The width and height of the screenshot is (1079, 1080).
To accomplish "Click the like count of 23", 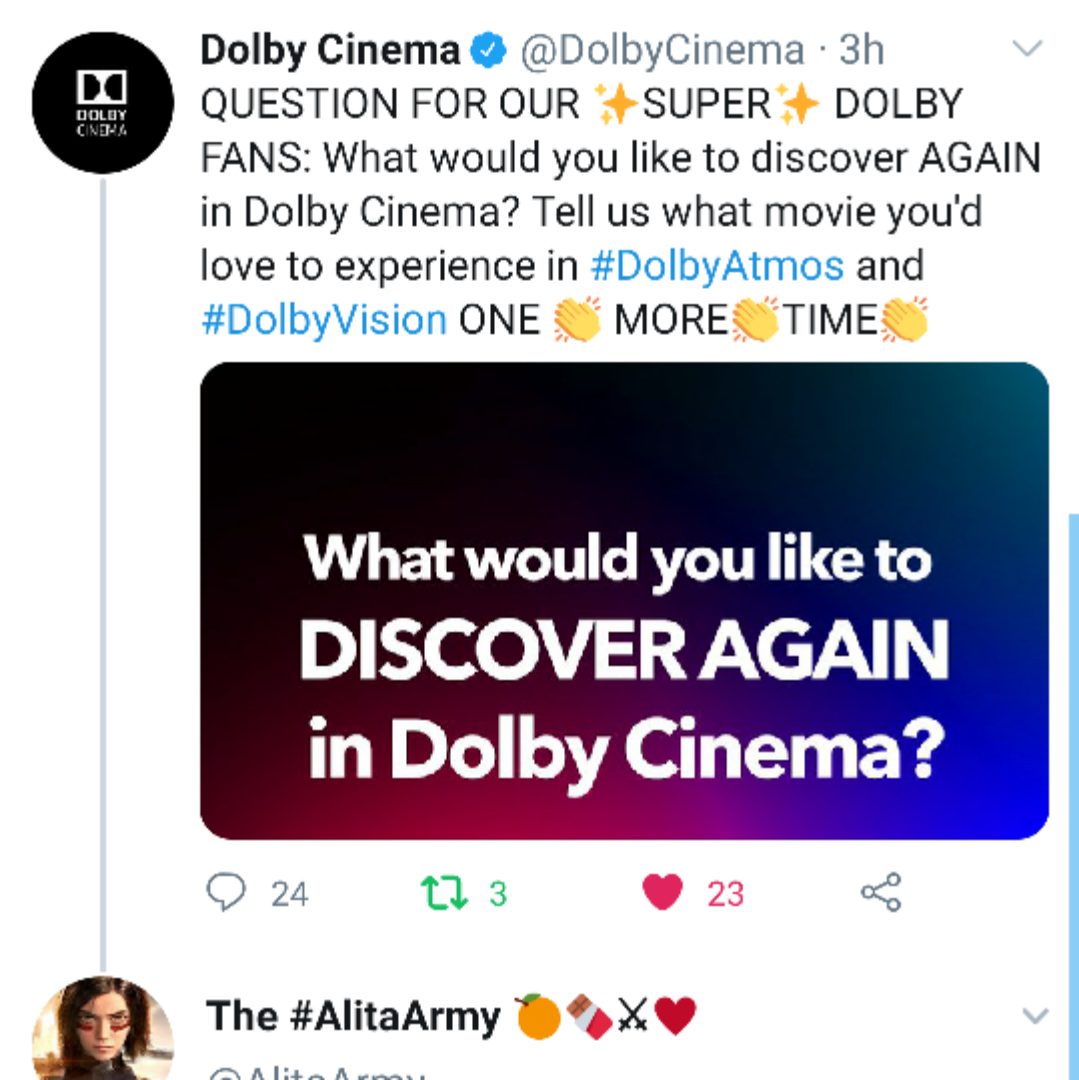I will click(x=726, y=893).
